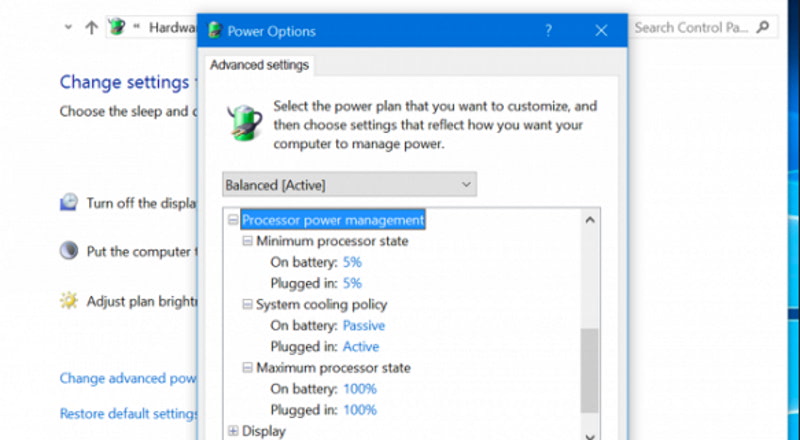Click the recent locations chevron beside up arrow

[x=68, y=28]
